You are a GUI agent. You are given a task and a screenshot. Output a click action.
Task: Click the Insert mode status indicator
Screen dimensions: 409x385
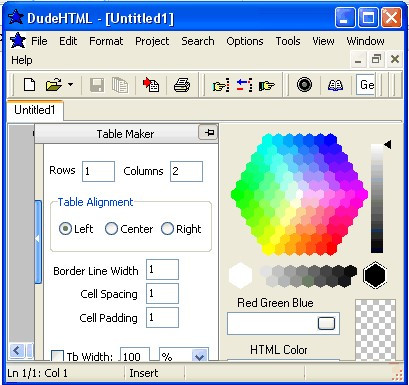pos(144,373)
